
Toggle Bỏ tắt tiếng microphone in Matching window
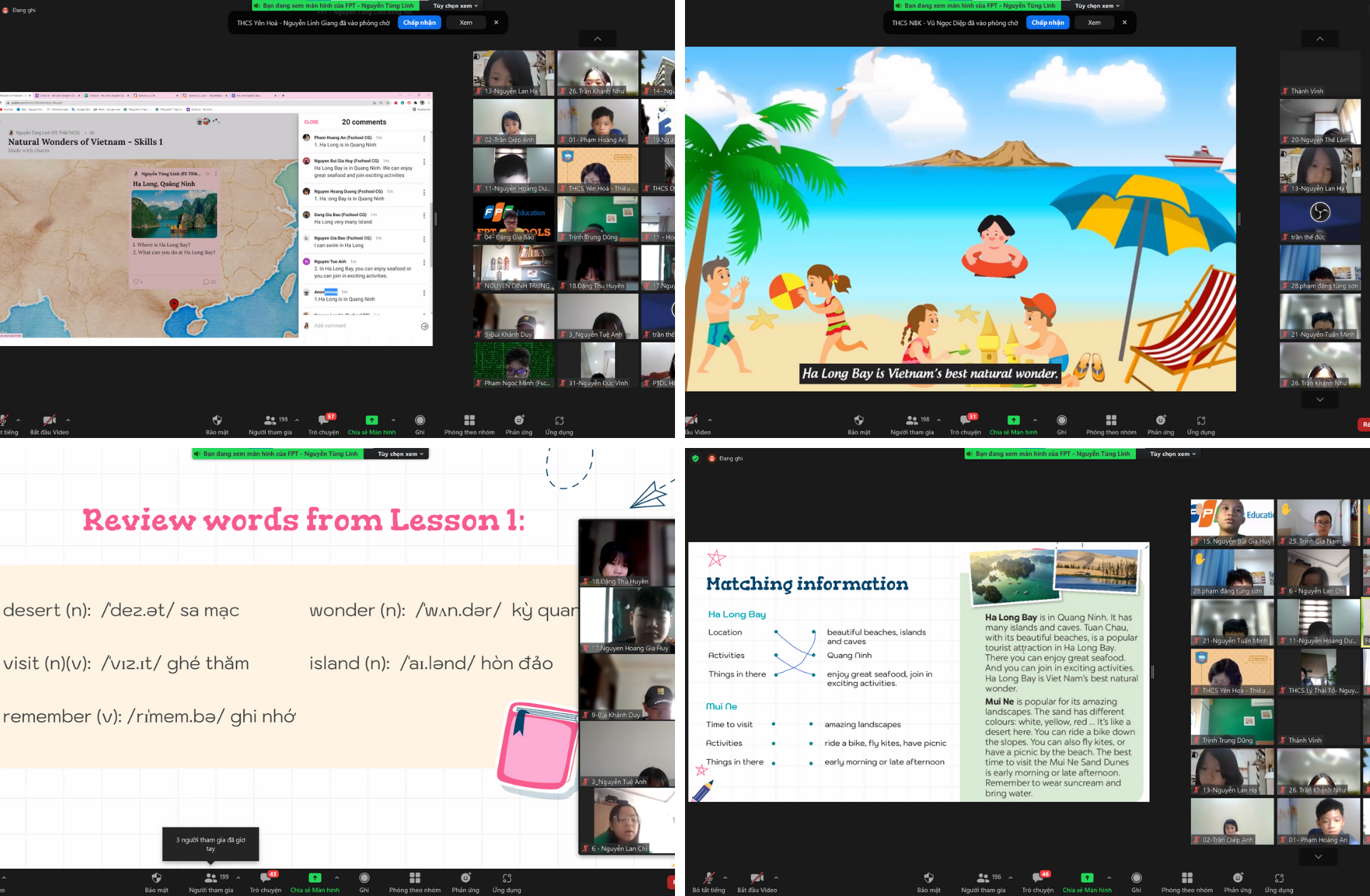(709, 882)
